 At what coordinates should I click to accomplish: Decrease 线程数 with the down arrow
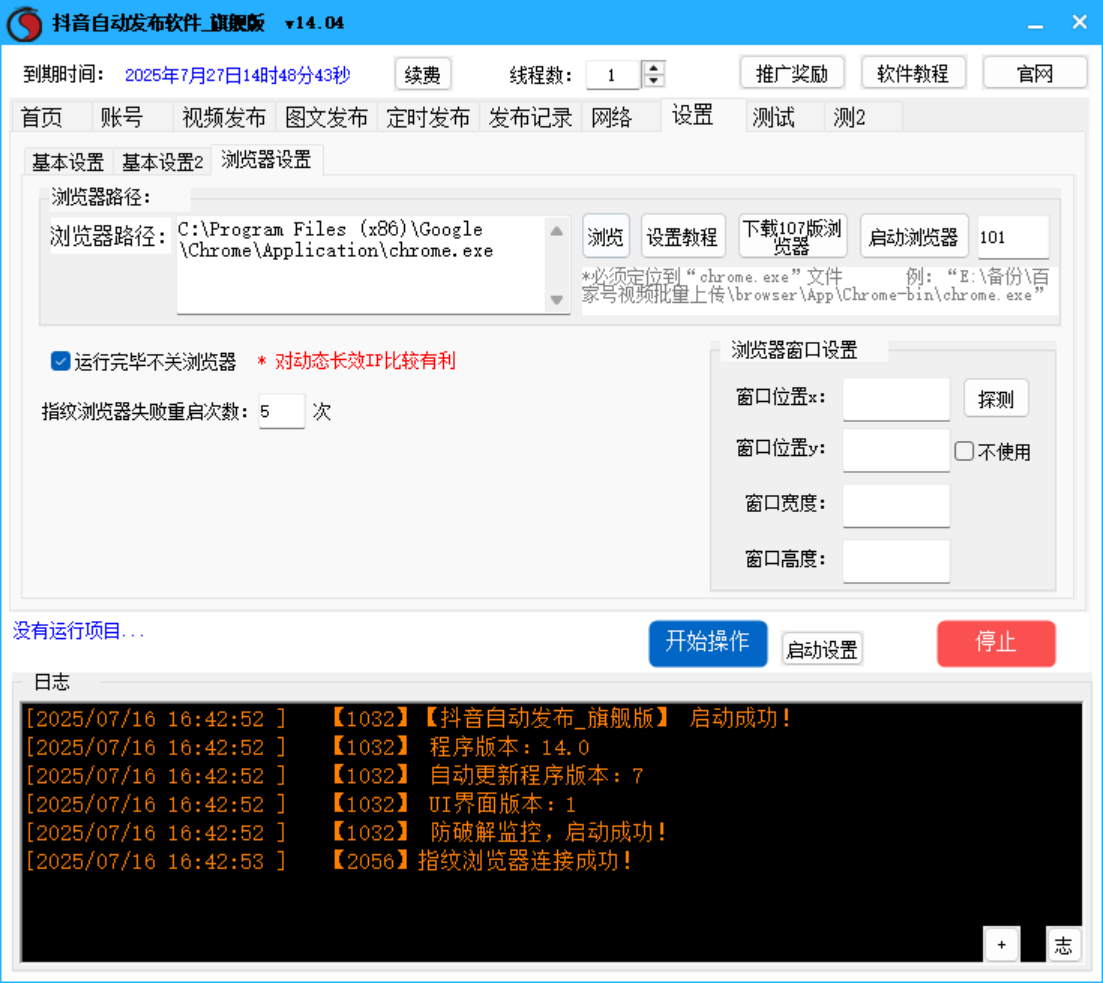tap(654, 80)
